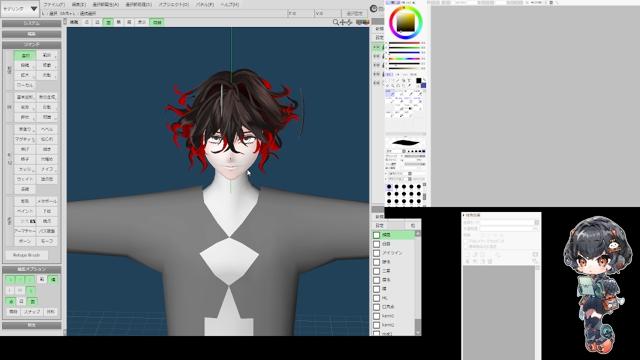Toggle the 点 vertex display button in view toolbar
The width and height of the screenshot is (640, 360).
pos(87,22)
